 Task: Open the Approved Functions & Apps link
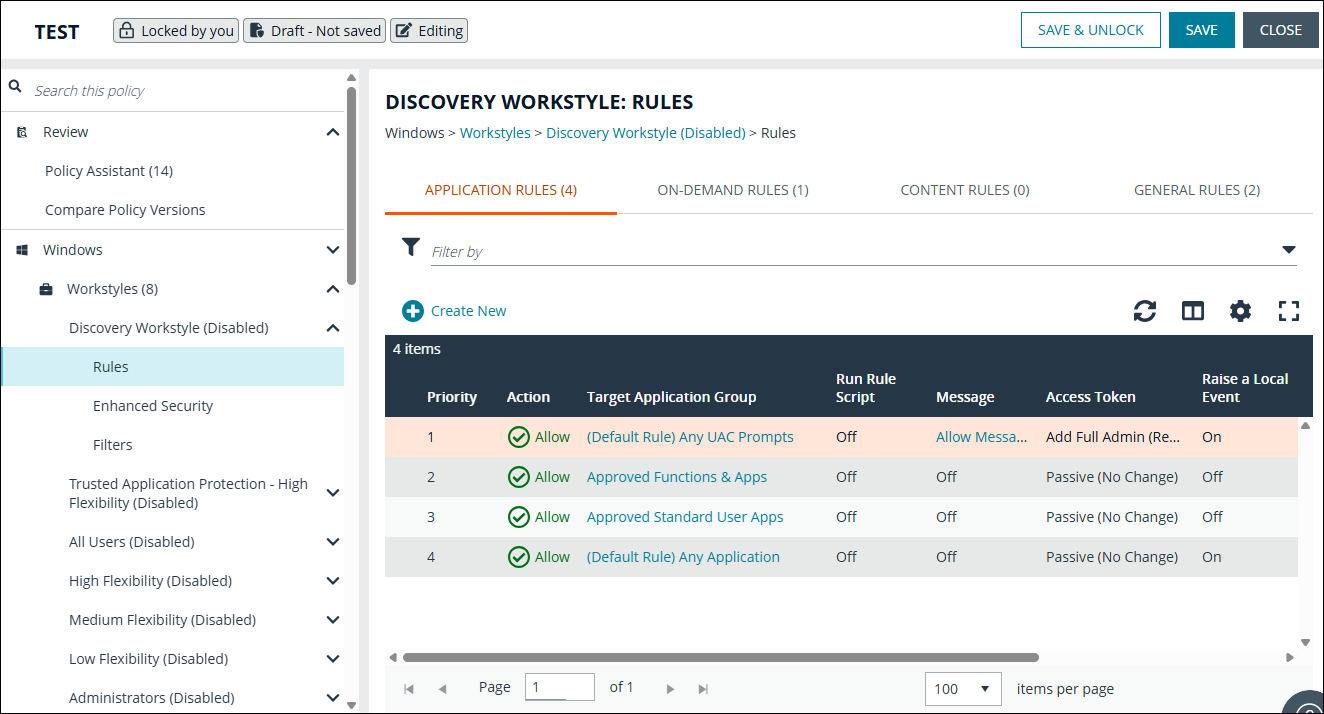[676, 476]
